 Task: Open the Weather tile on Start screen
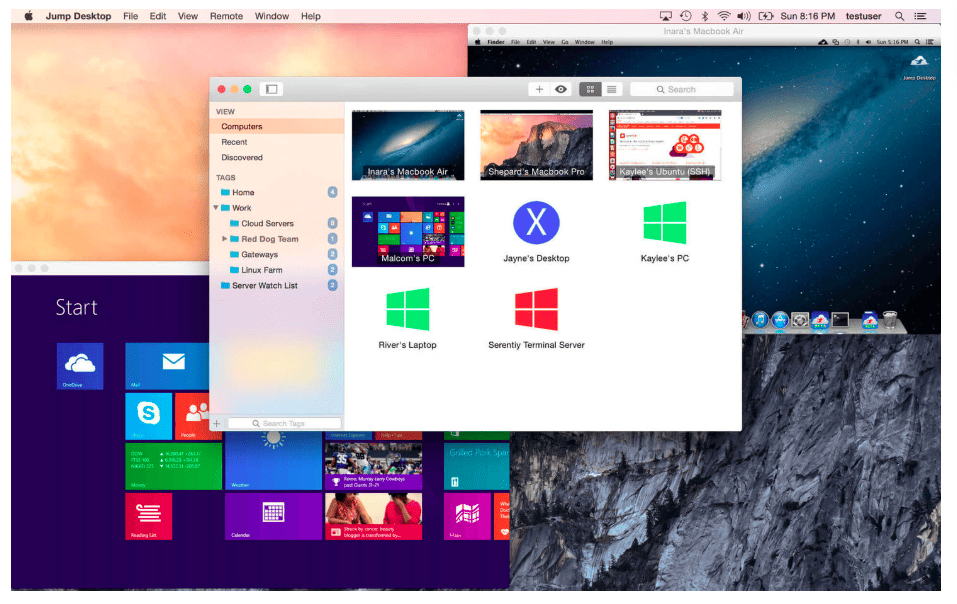tap(273, 461)
